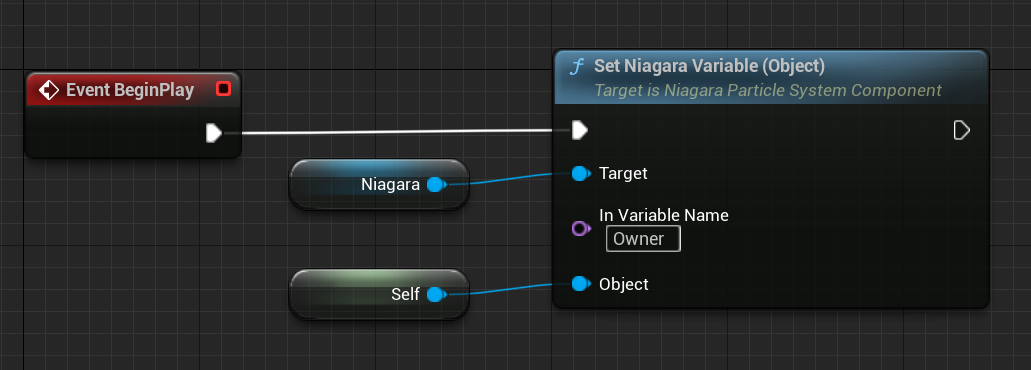1031x370 pixels.
Task: Click the function icon on Set Niagara Variable
Action: pyautogui.click(x=577, y=66)
